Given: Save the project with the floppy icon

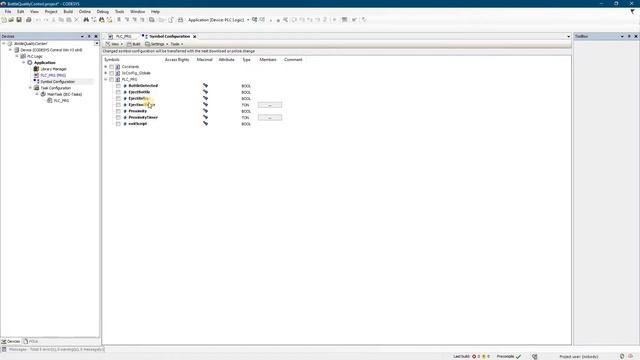Looking at the screenshot, I should tap(19, 20).
